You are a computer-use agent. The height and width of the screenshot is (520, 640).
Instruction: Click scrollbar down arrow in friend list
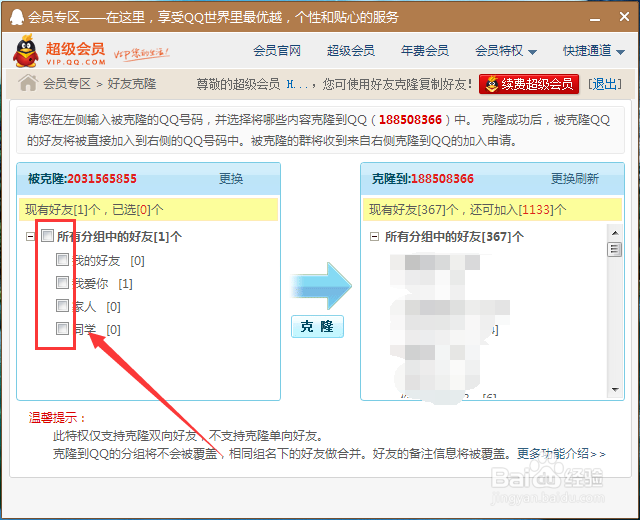615,390
